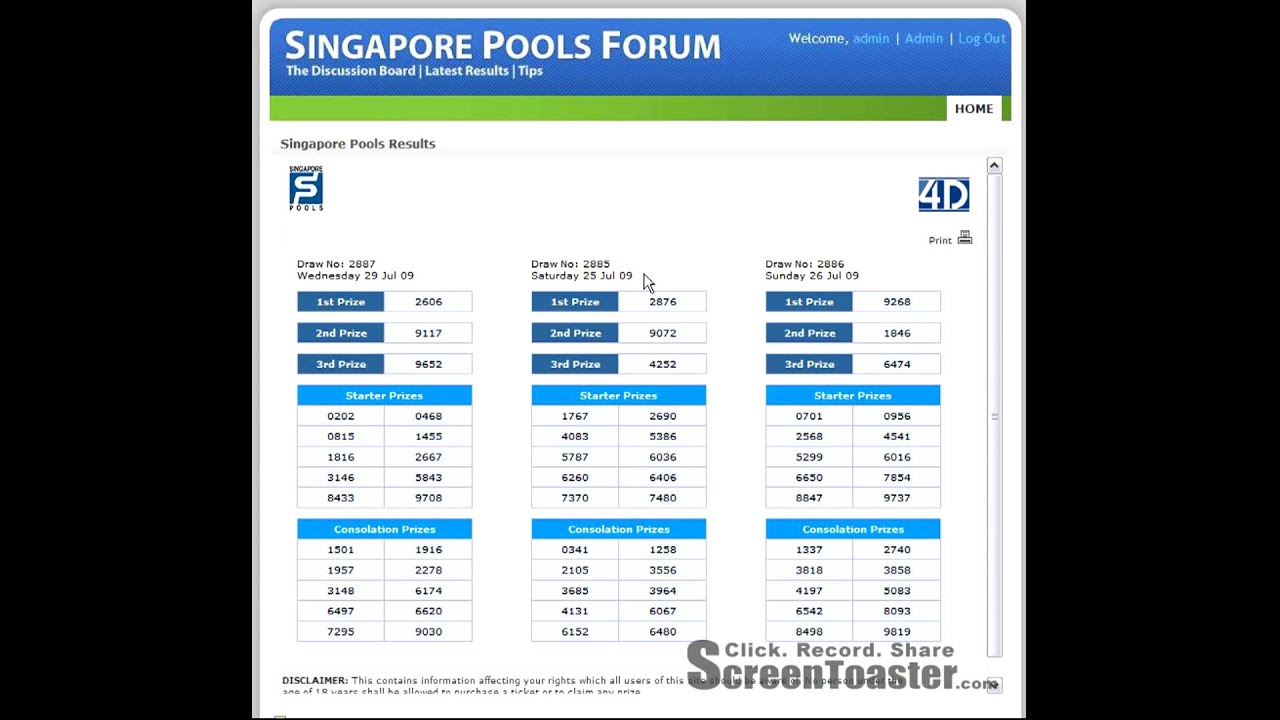Select starter prize number 1767
Screen dimensions: 1280x720
[x=575, y=416]
